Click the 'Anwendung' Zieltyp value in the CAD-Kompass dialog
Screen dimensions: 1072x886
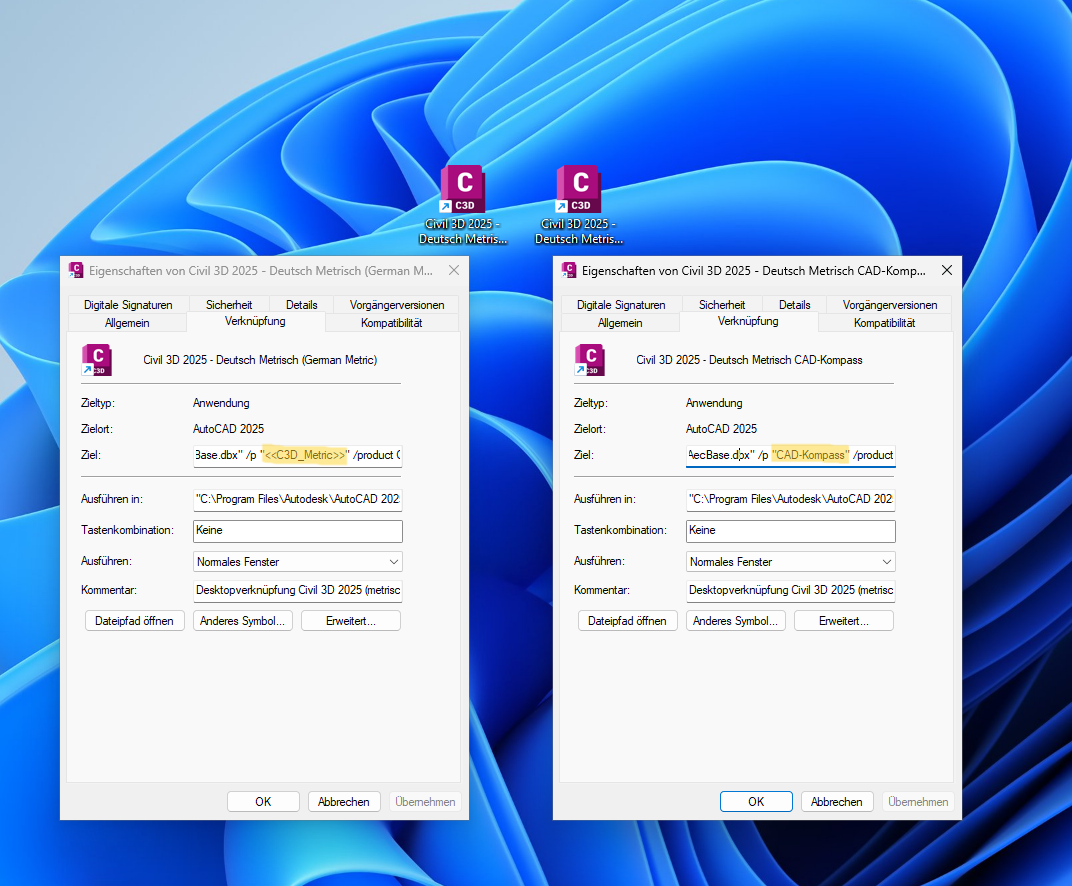point(714,403)
